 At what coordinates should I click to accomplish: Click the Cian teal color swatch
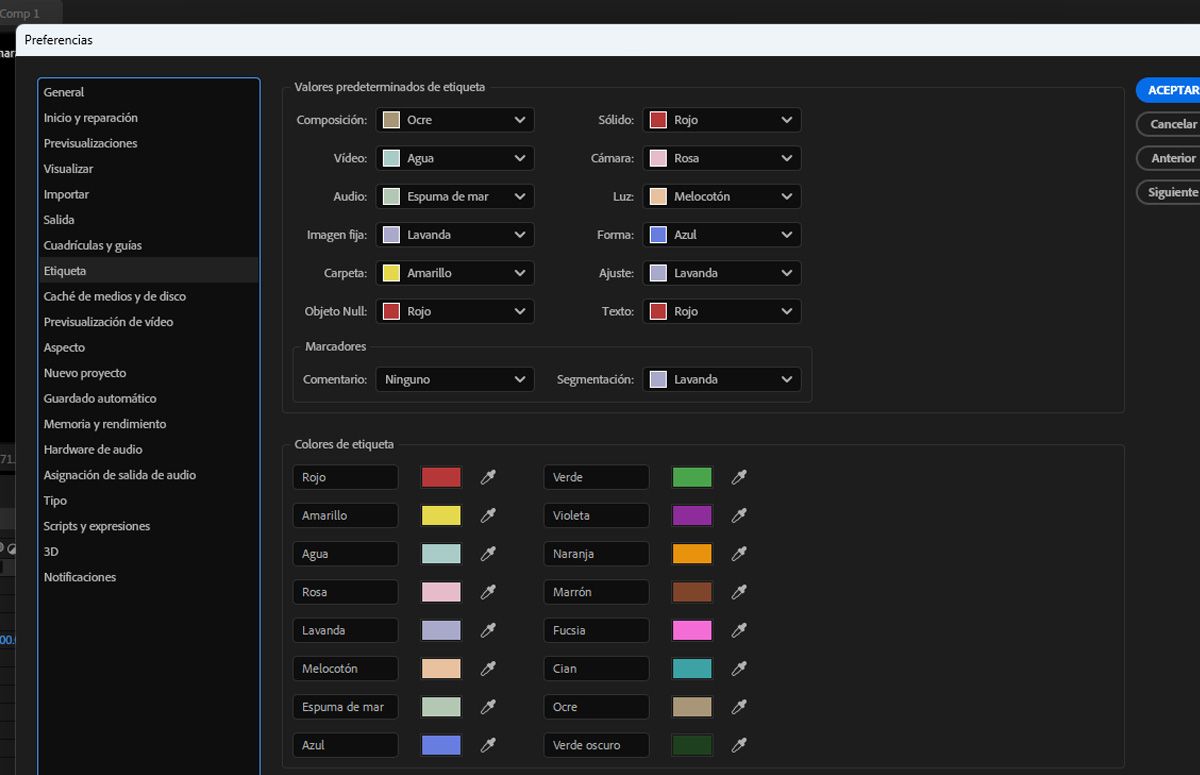[692, 668]
